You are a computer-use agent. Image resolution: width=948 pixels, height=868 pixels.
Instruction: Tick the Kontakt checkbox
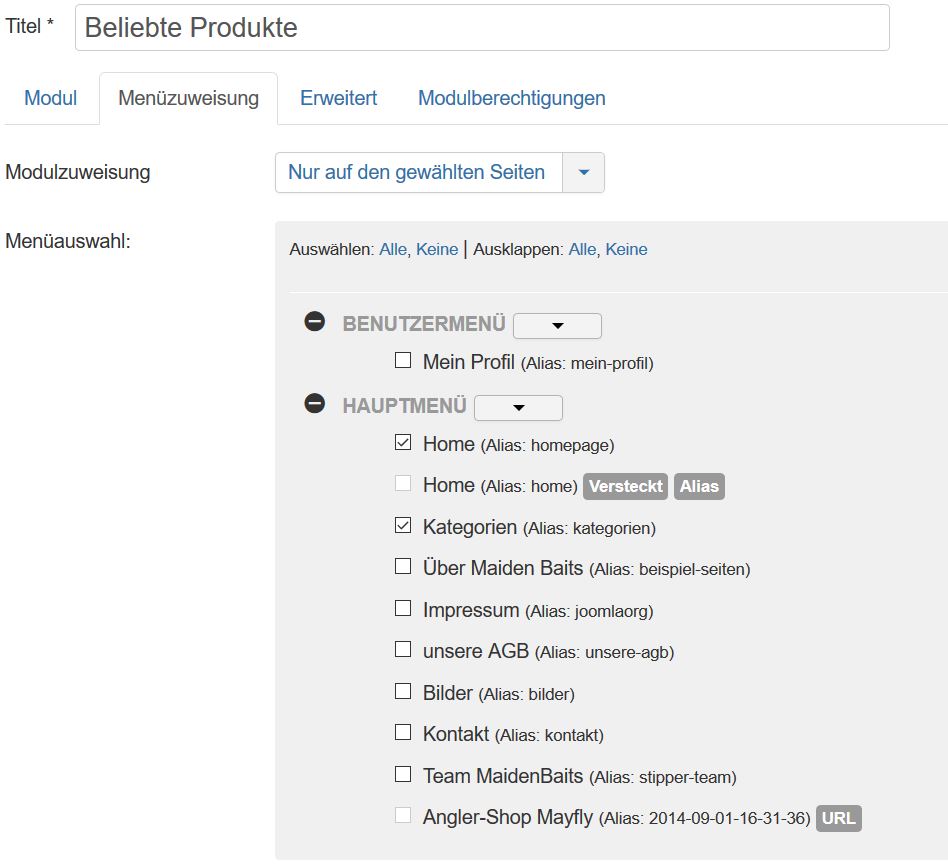[x=403, y=732]
